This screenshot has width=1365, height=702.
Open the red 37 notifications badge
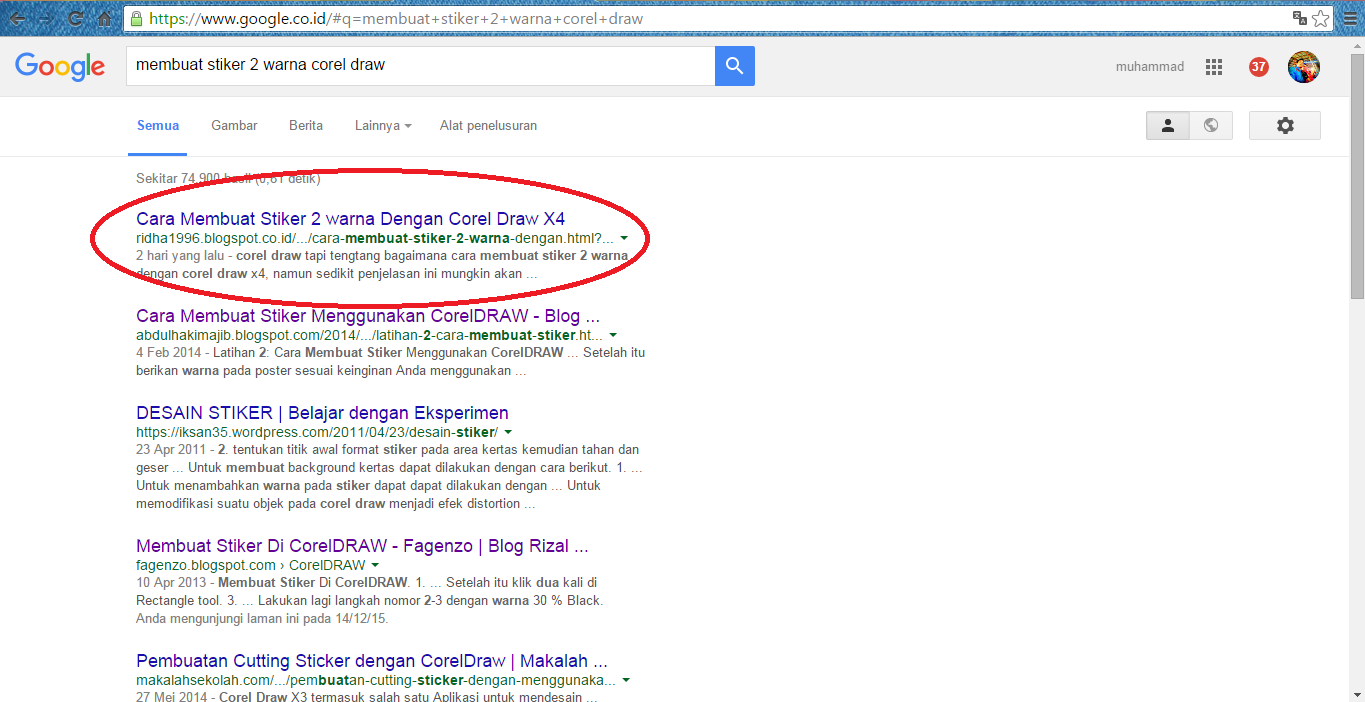pos(1259,67)
